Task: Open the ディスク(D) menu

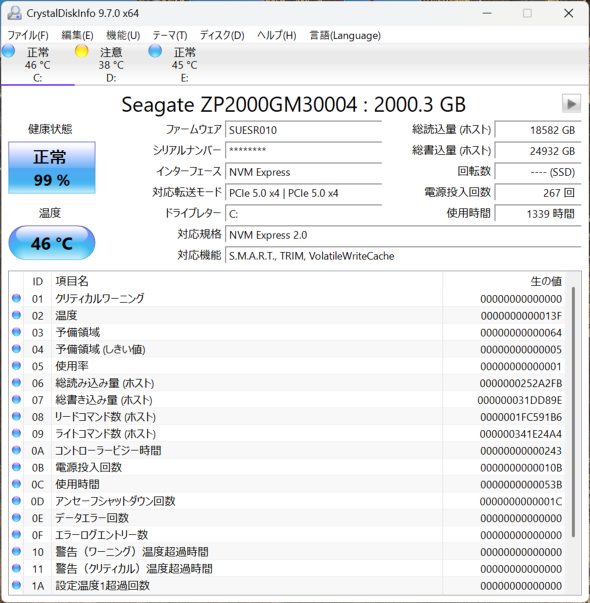Action: 222,35
